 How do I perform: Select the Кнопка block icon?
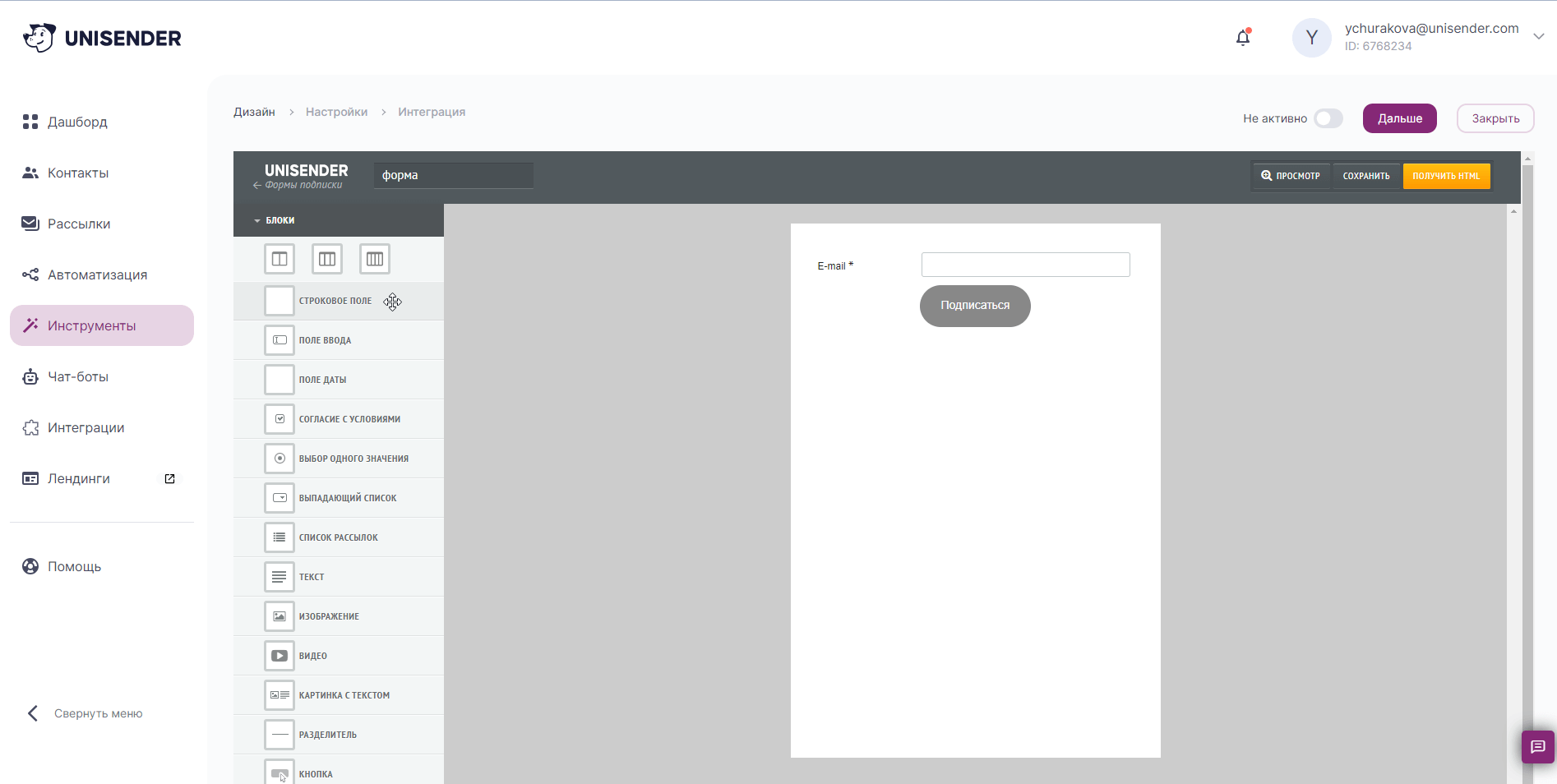coord(280,773)
